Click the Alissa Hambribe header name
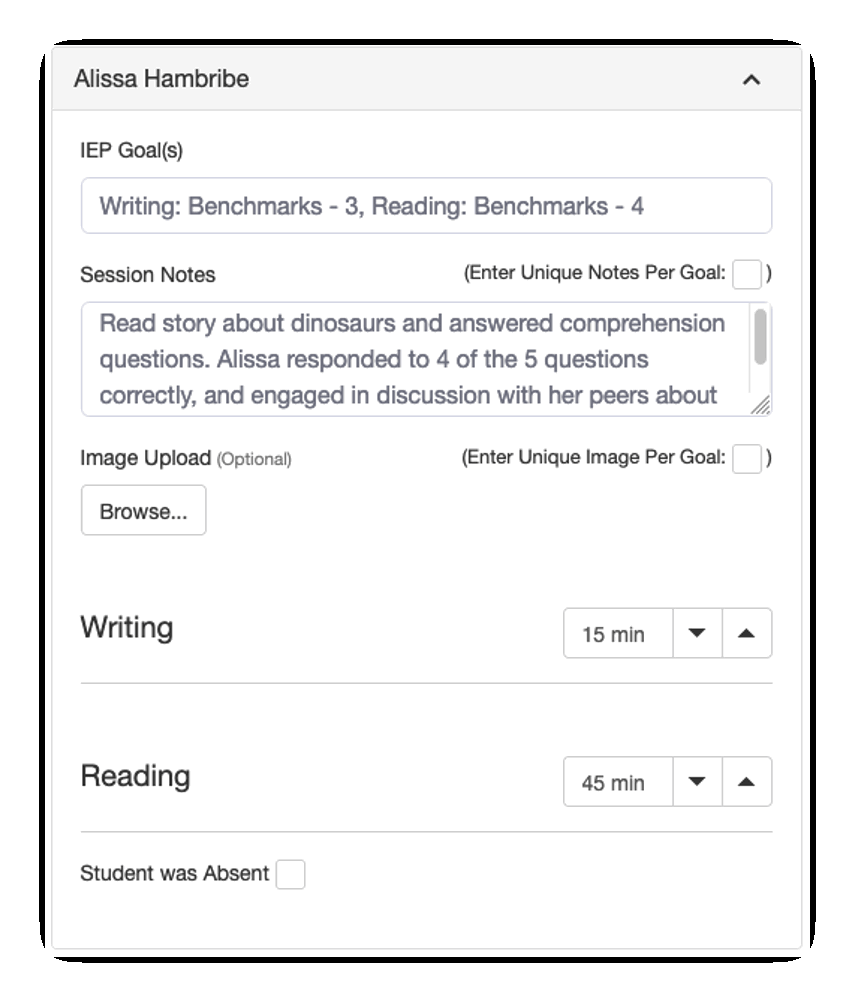855x1002 pixels. click(x=161, y=79)
